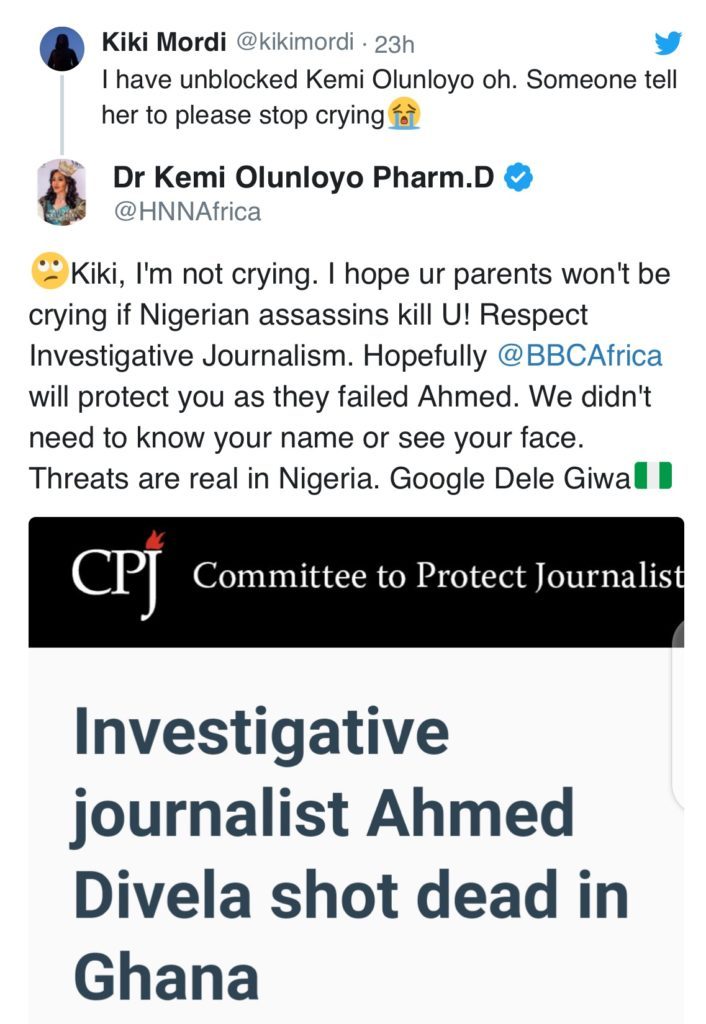Open Kiki Mordi's profile picture
Screen dimensions: 706x1024
62,48
